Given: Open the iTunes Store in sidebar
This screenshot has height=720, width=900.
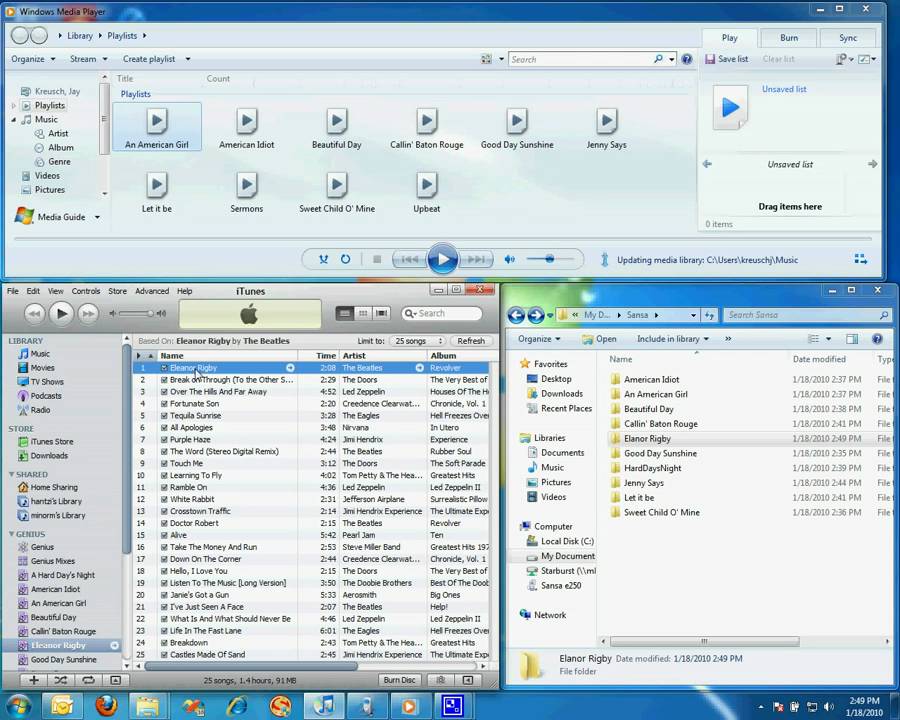Looking at the screenshot, I should tap(52, 442).
